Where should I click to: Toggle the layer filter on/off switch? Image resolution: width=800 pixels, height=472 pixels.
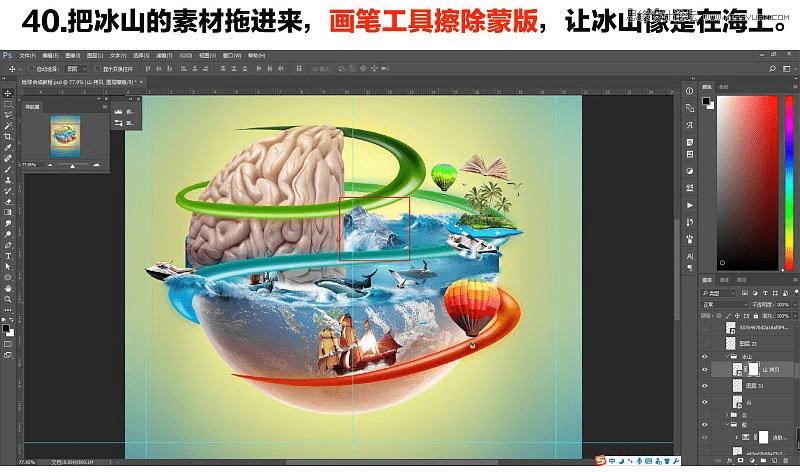[x=794, y=293]
